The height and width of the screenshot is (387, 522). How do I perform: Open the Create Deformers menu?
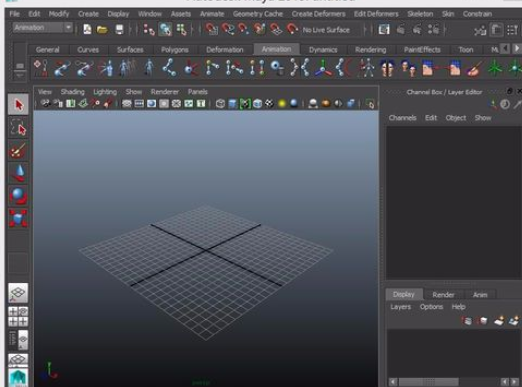point(318,14)
